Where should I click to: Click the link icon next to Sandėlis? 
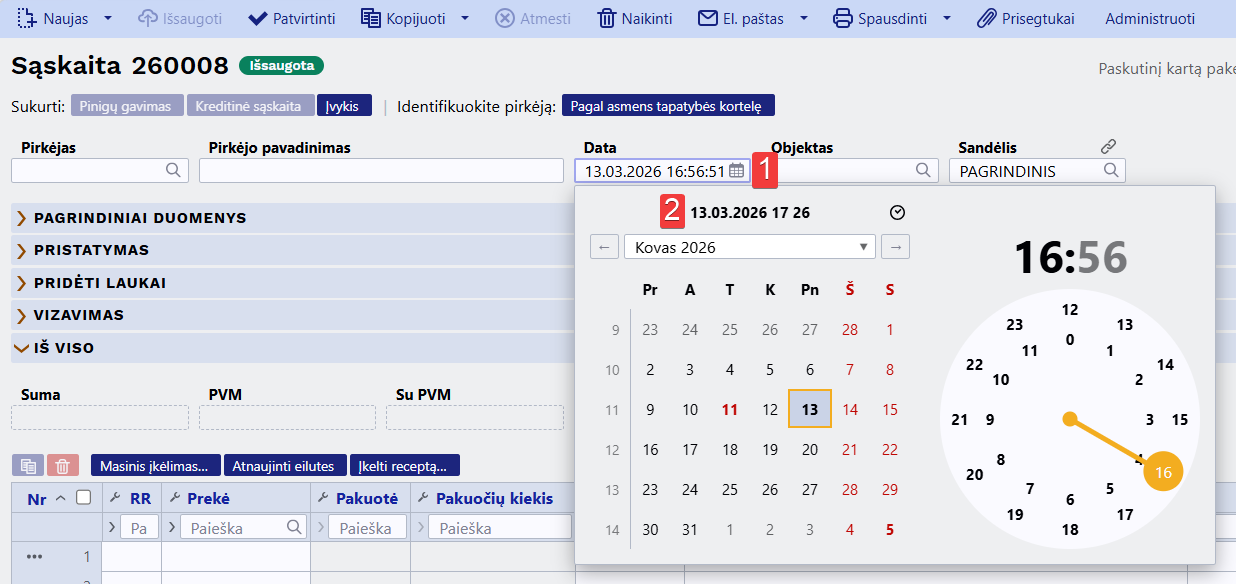1108,147
